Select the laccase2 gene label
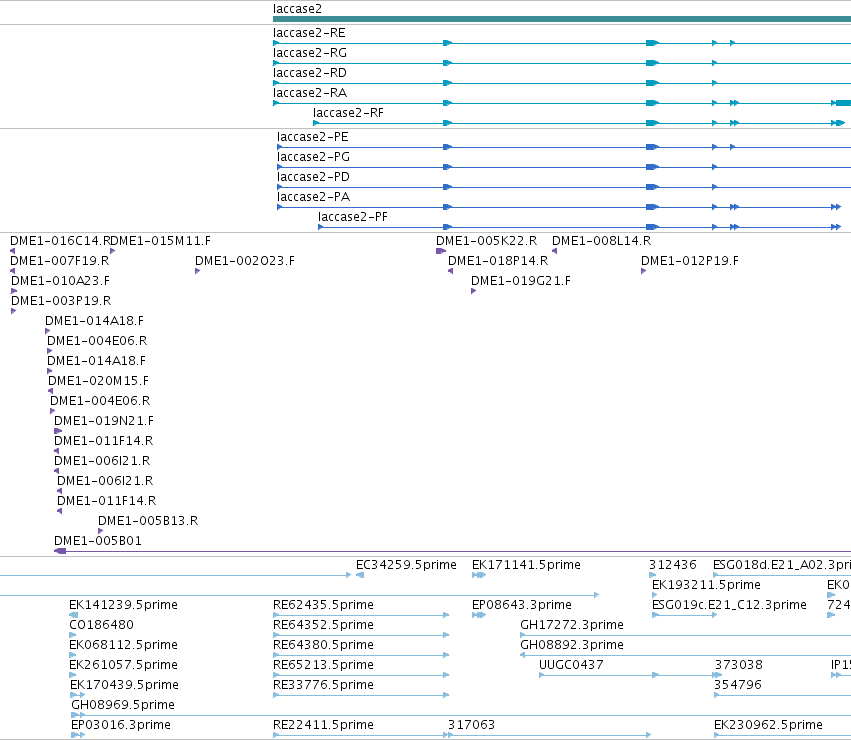 (297, 9)
